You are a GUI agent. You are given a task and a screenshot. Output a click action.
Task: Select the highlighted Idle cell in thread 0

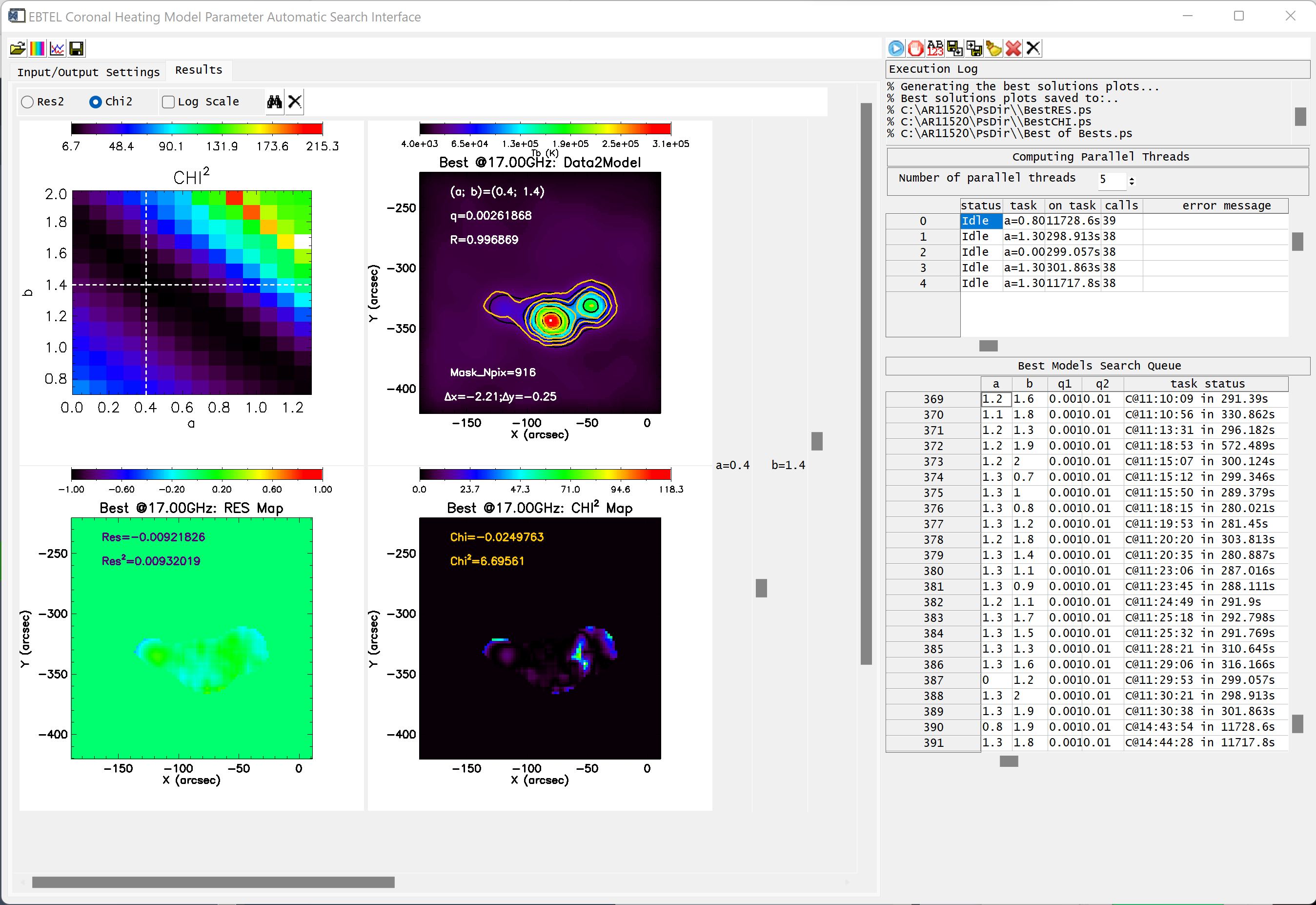pyautogui.click(x=981, y=221)
